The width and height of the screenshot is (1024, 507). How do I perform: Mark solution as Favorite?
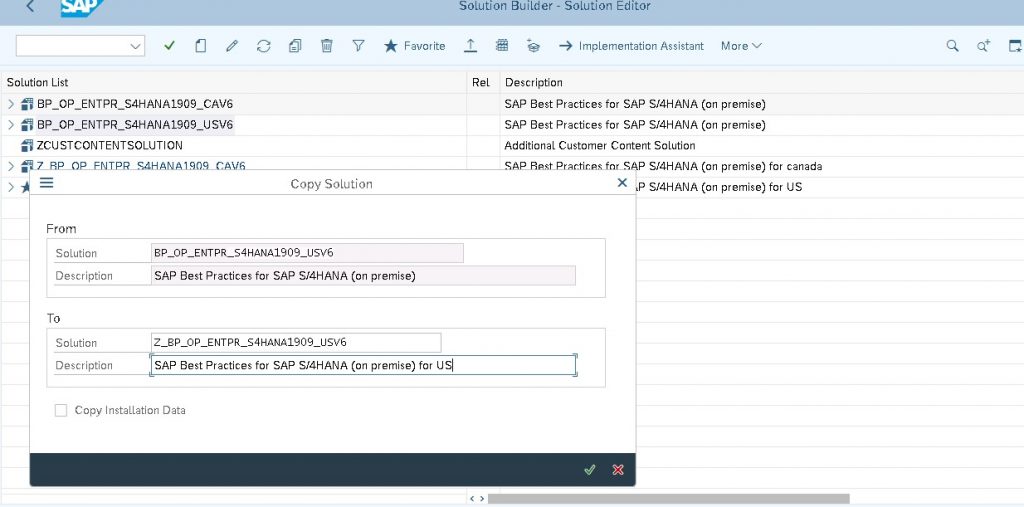414,46
